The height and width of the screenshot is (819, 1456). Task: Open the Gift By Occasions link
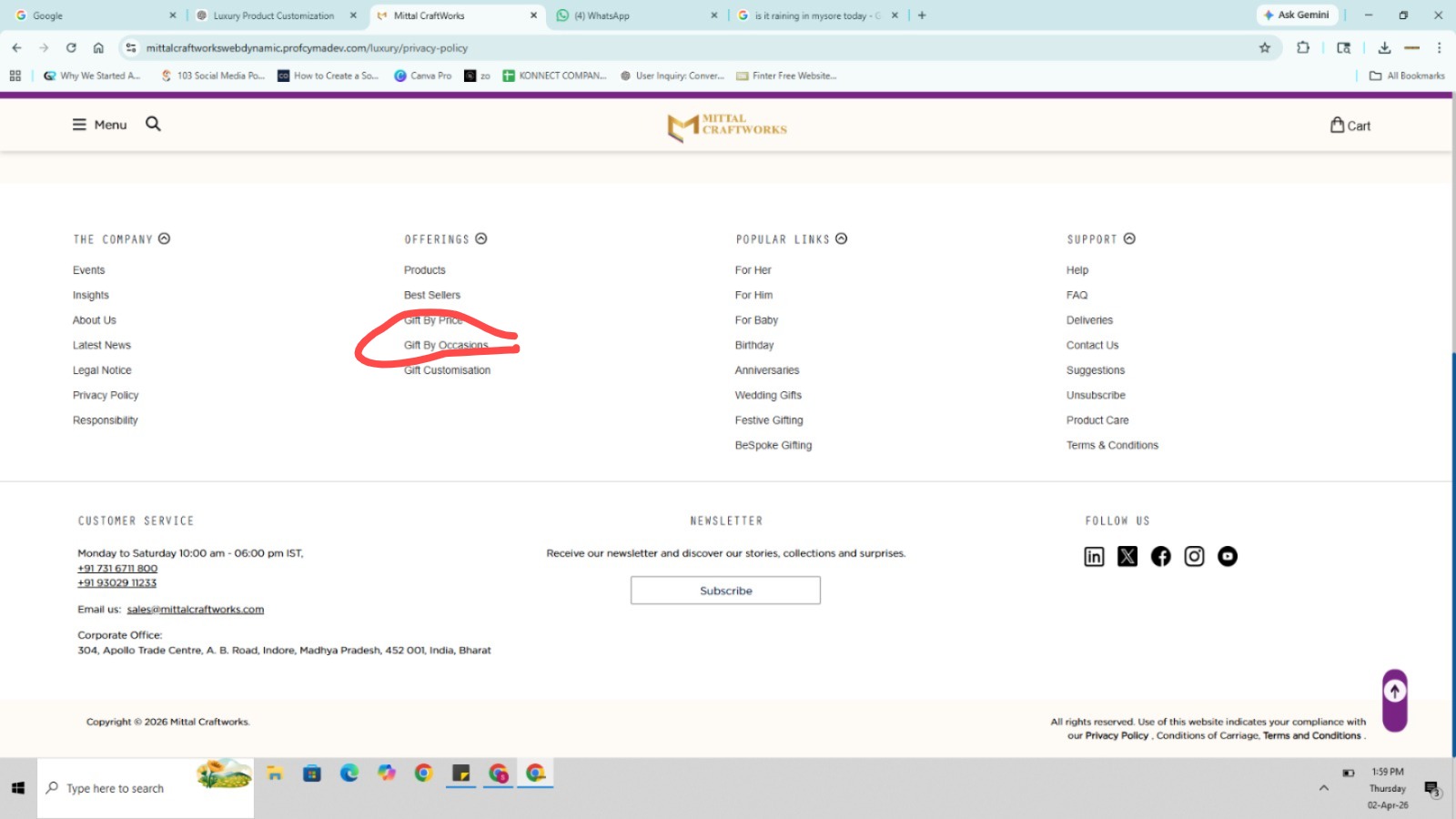click(446, 346)
